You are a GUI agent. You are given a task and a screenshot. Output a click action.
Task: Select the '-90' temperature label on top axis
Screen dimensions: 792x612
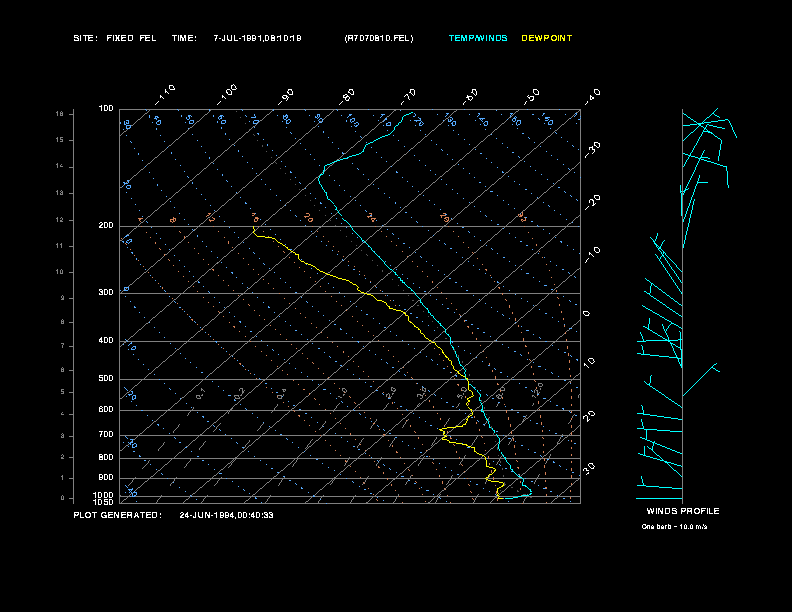pos(286,96)
